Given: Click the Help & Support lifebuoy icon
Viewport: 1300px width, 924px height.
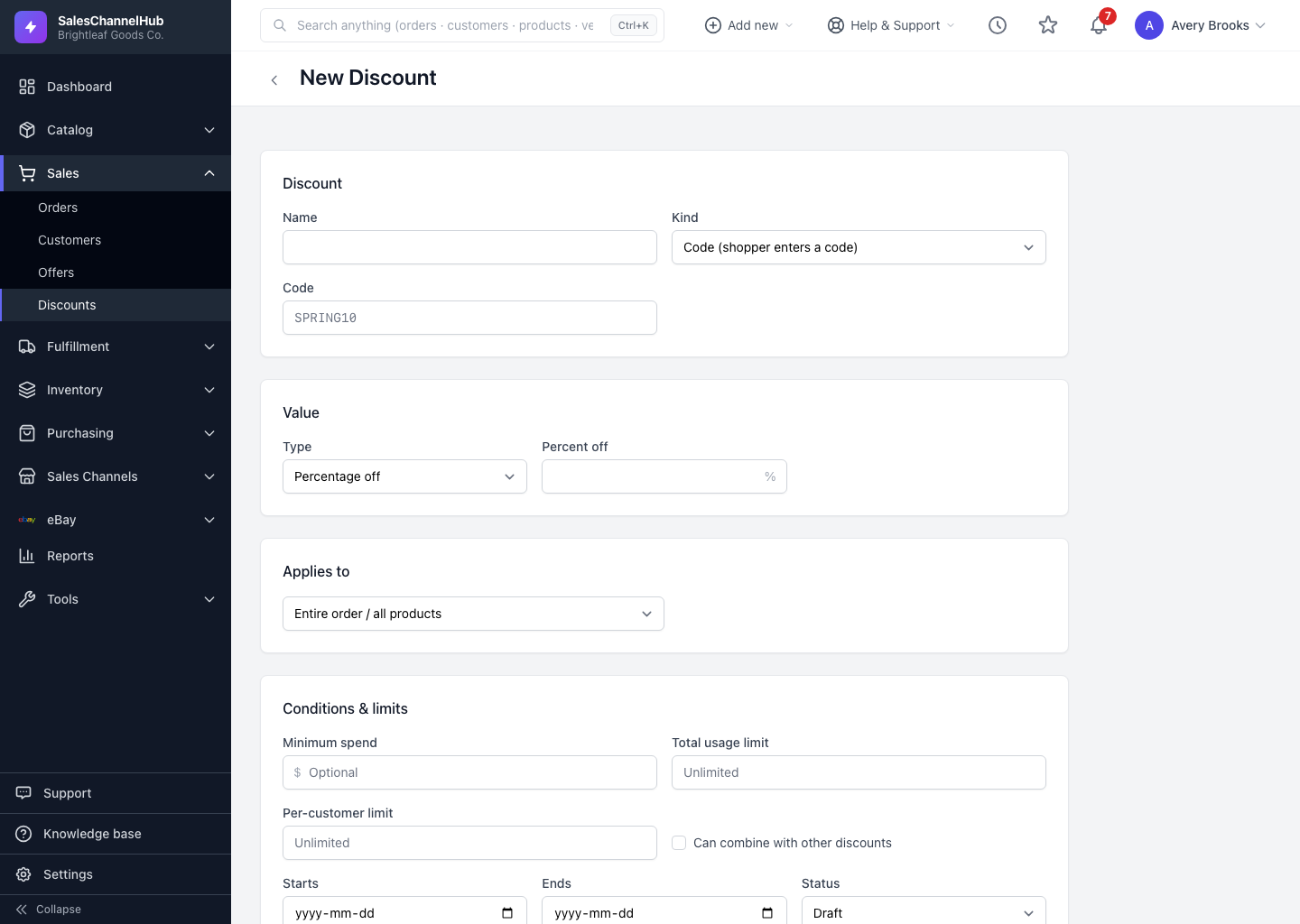Looking at the screenshot, I should pyautogui.click(x=836, y=25).
